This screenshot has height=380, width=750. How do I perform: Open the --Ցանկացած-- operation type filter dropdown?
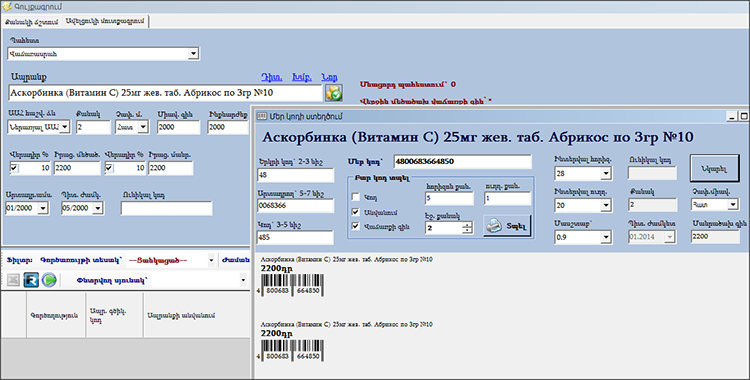[x=211, y=260]
